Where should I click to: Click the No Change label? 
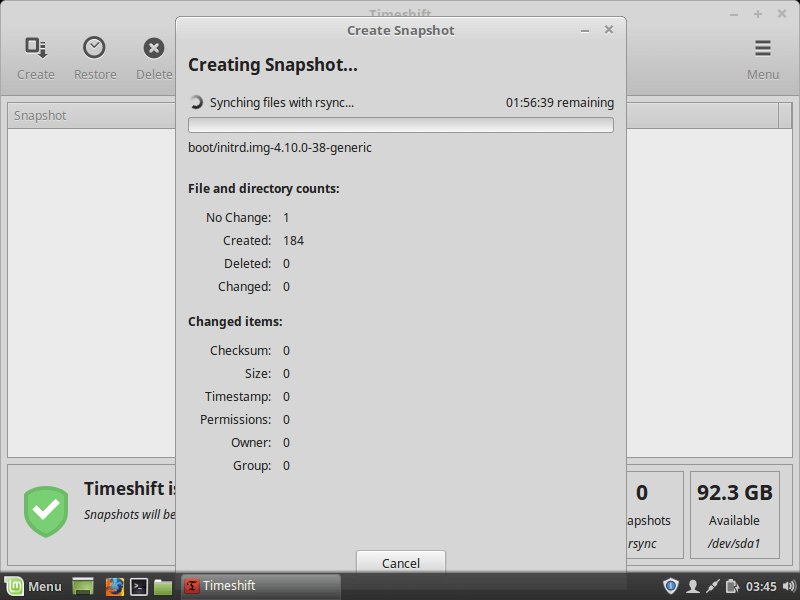(x=238, y=218)
